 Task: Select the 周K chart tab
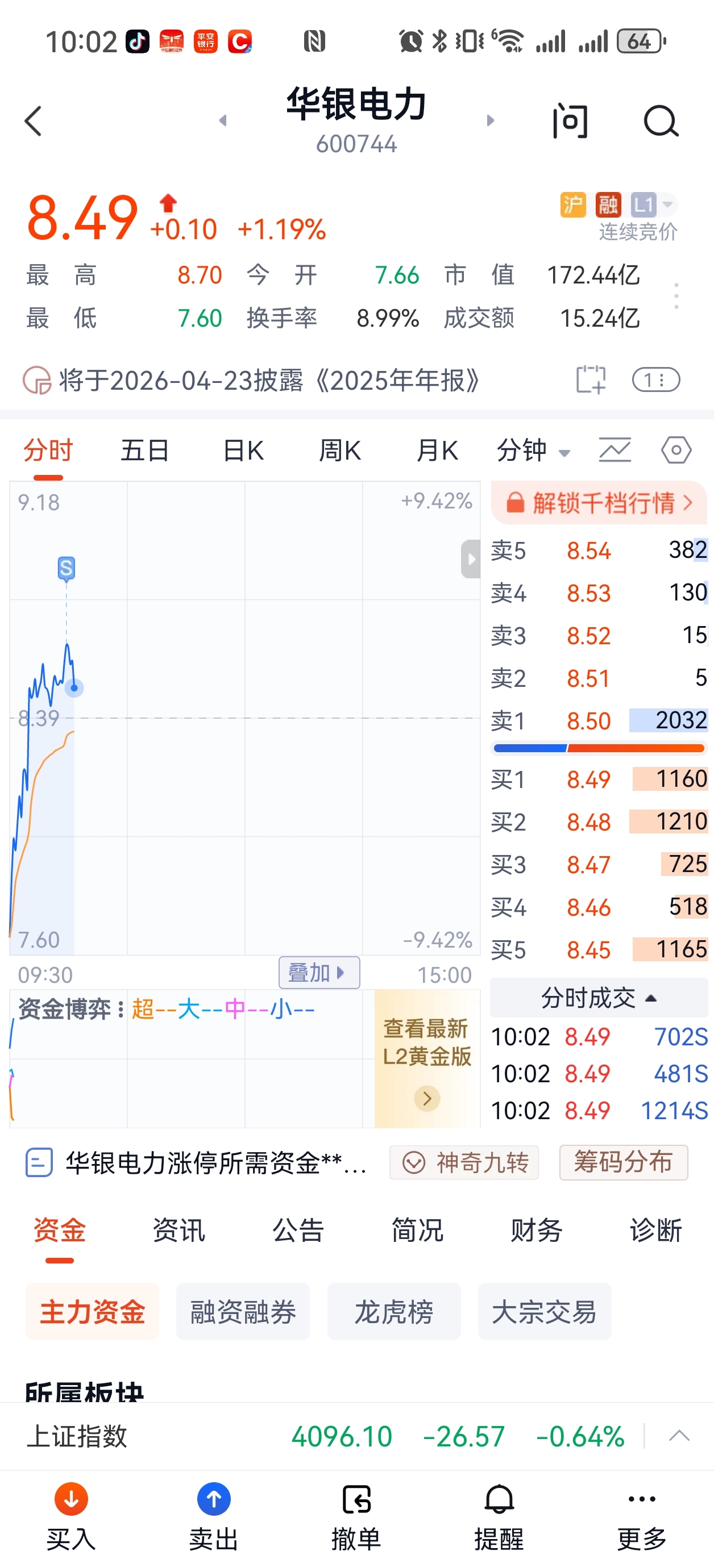pyautogui.click(x=340, y=451)
